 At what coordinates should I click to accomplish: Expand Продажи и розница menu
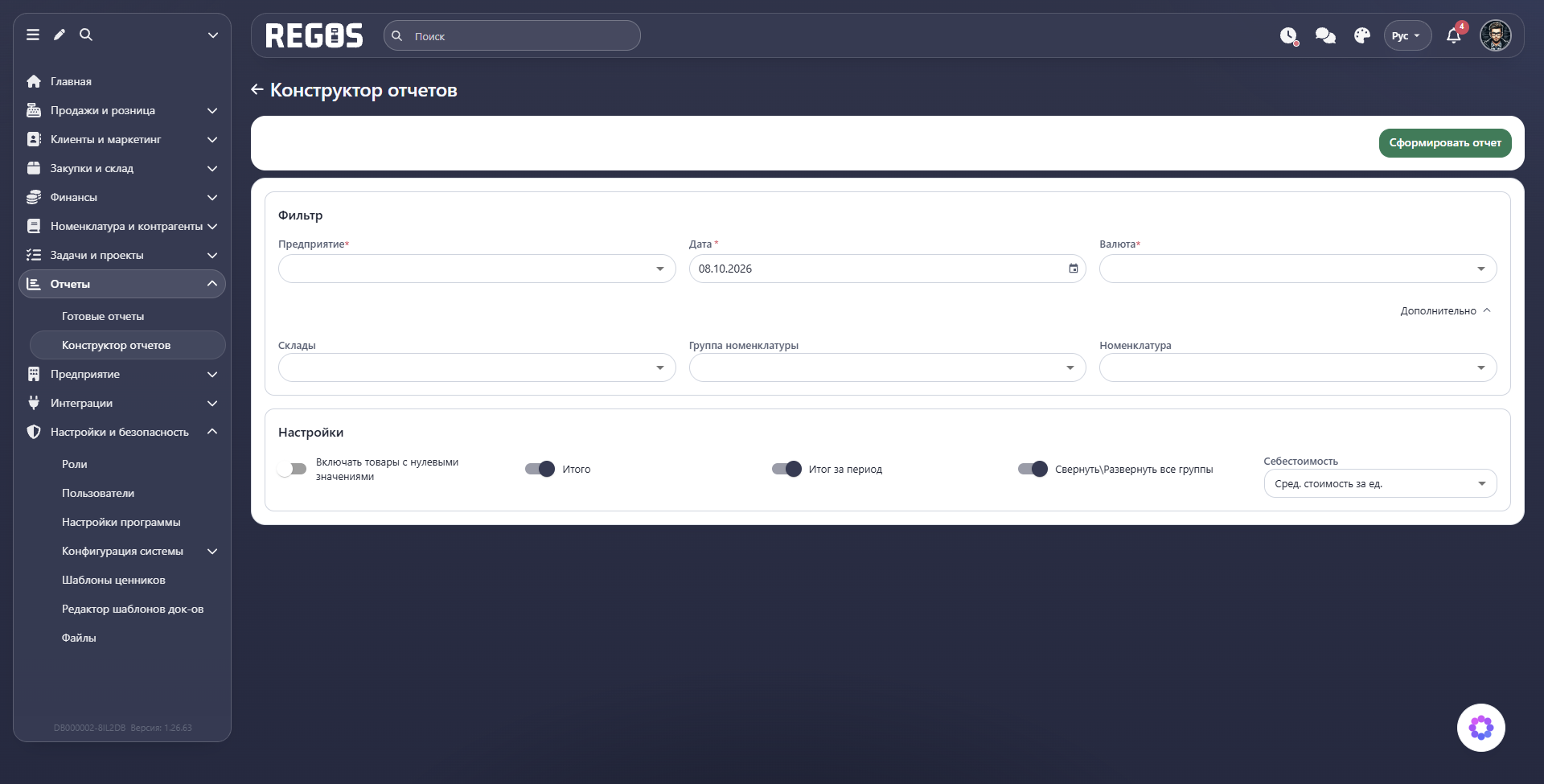click(x=122, y=110)
